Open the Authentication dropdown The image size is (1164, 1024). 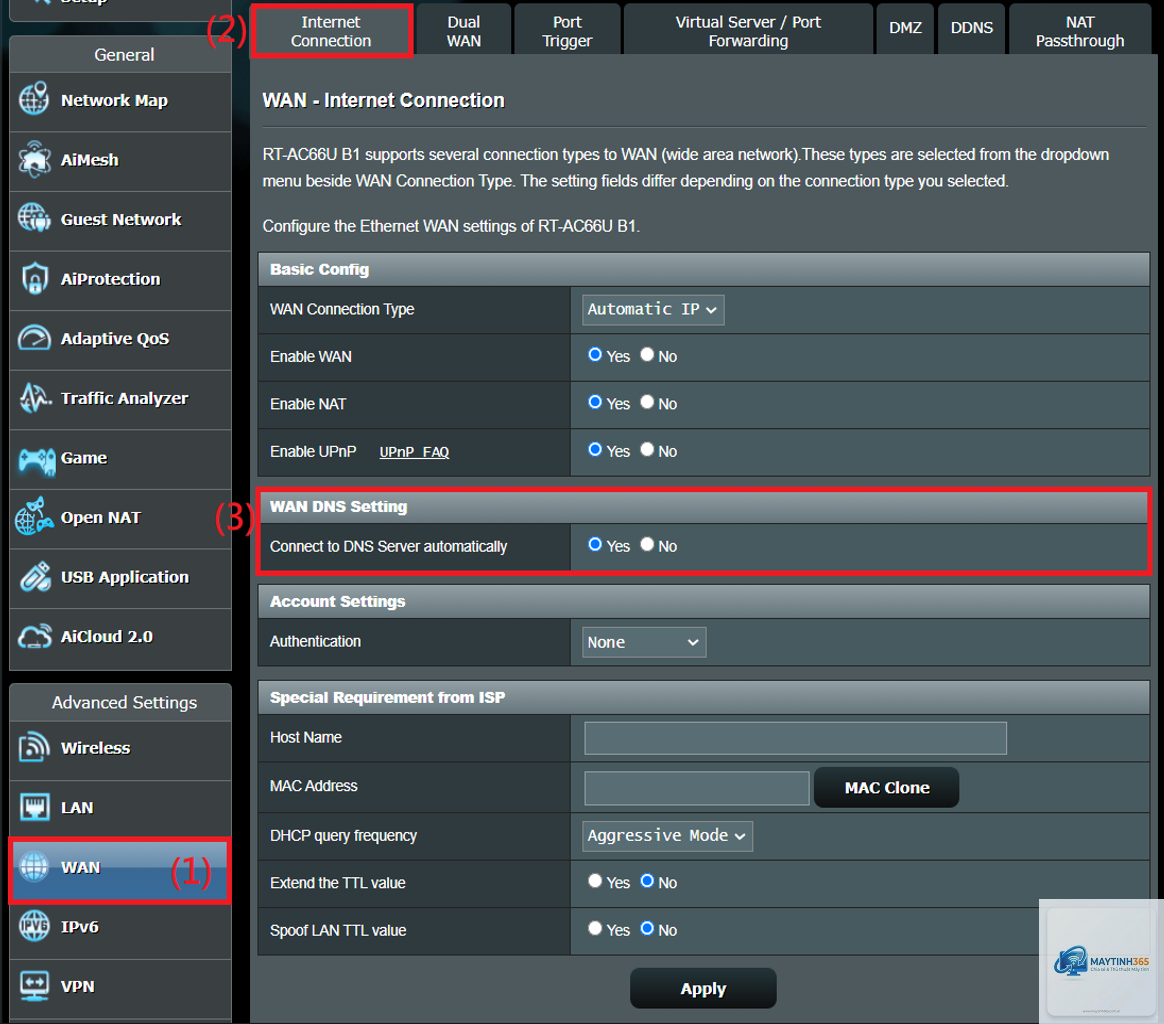pos(644,642)
